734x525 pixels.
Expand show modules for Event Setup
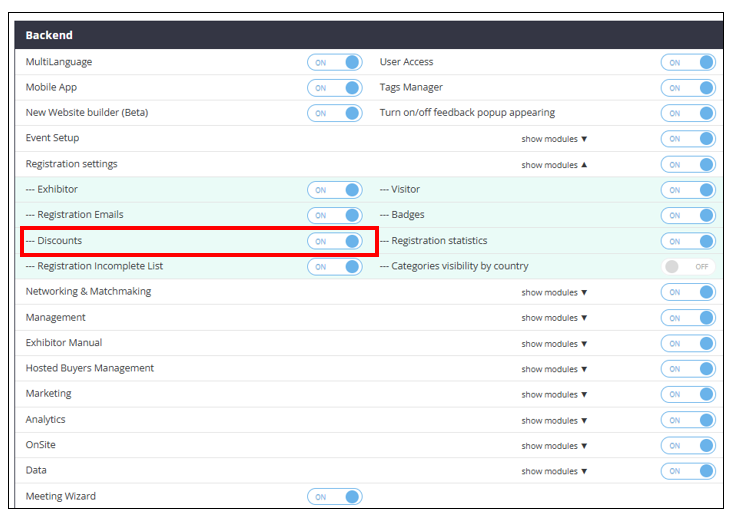554,139
